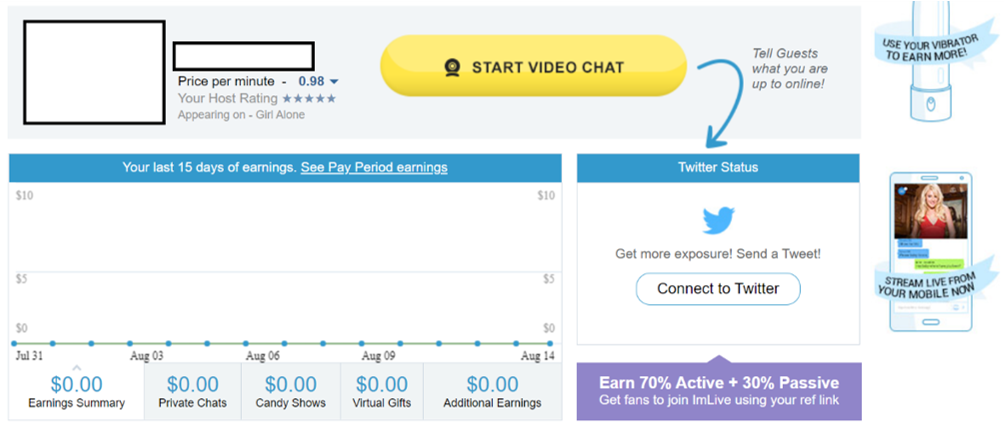Image resolution: width=1004 pixels, height=423 pixels.
Task: Select the 0.98 price value
Action: point(311,81)
